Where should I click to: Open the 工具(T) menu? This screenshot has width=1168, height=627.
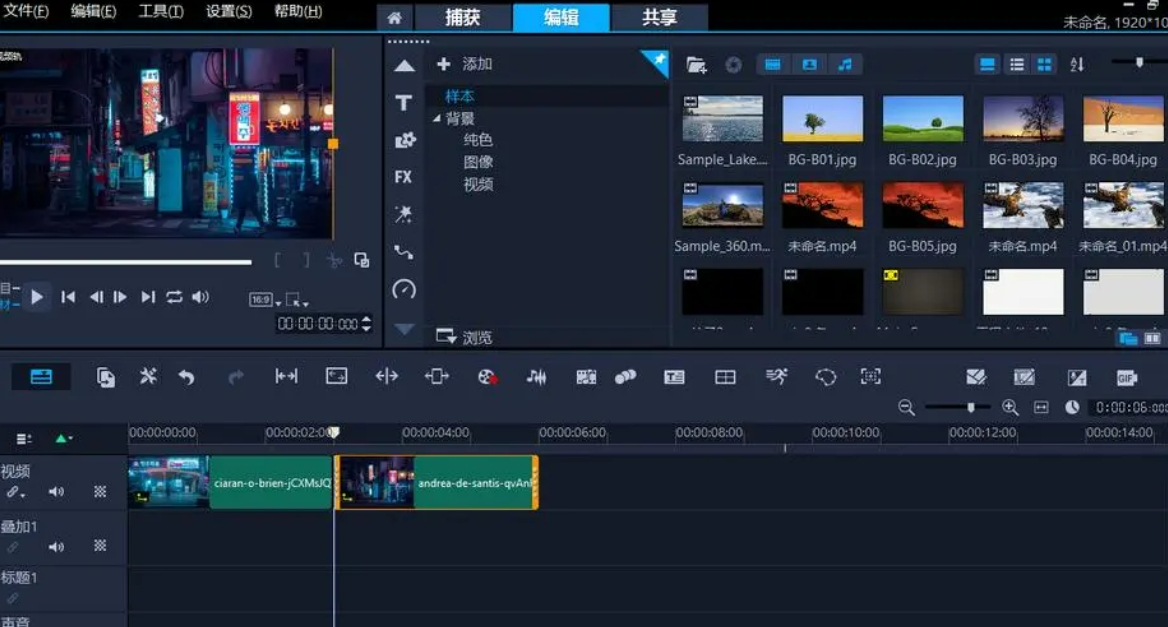point(161,11)
